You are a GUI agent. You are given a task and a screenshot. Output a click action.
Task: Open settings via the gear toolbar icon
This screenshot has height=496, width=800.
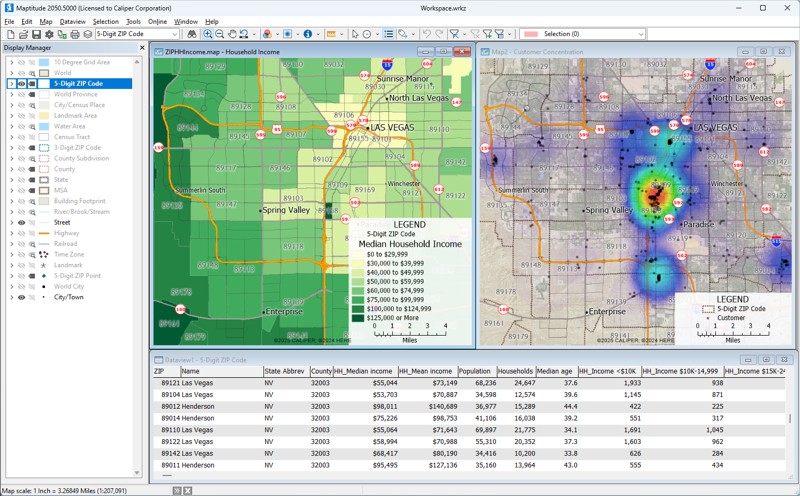click(49, 34)
